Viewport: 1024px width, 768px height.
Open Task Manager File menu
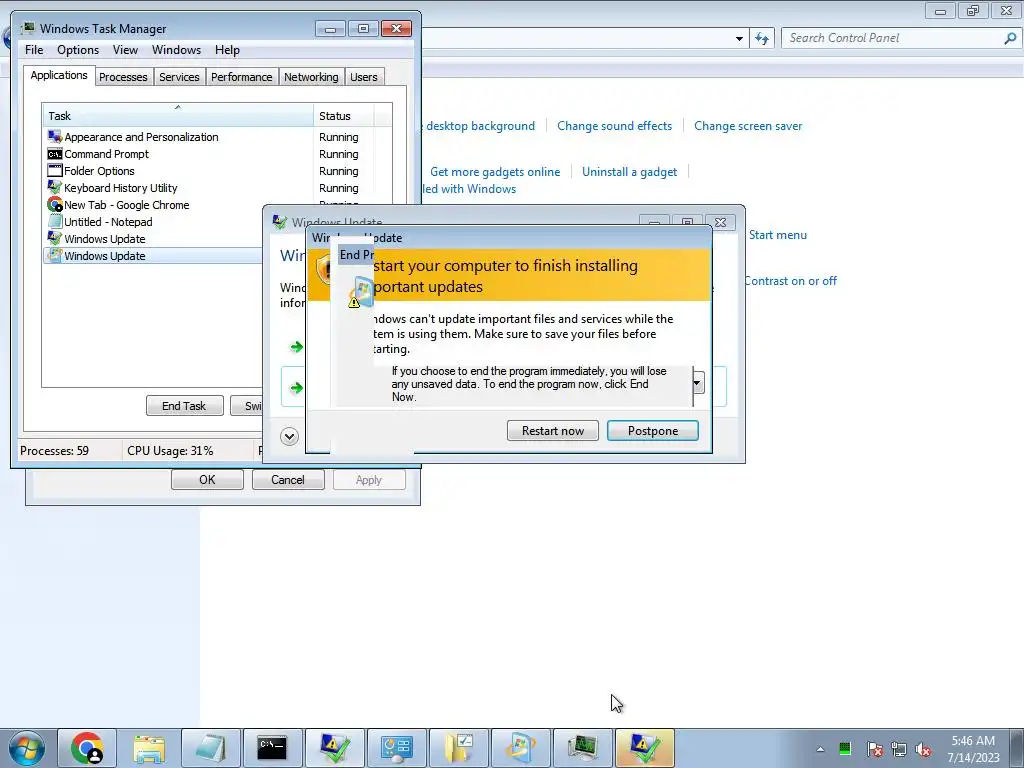[x=34, y=50]
